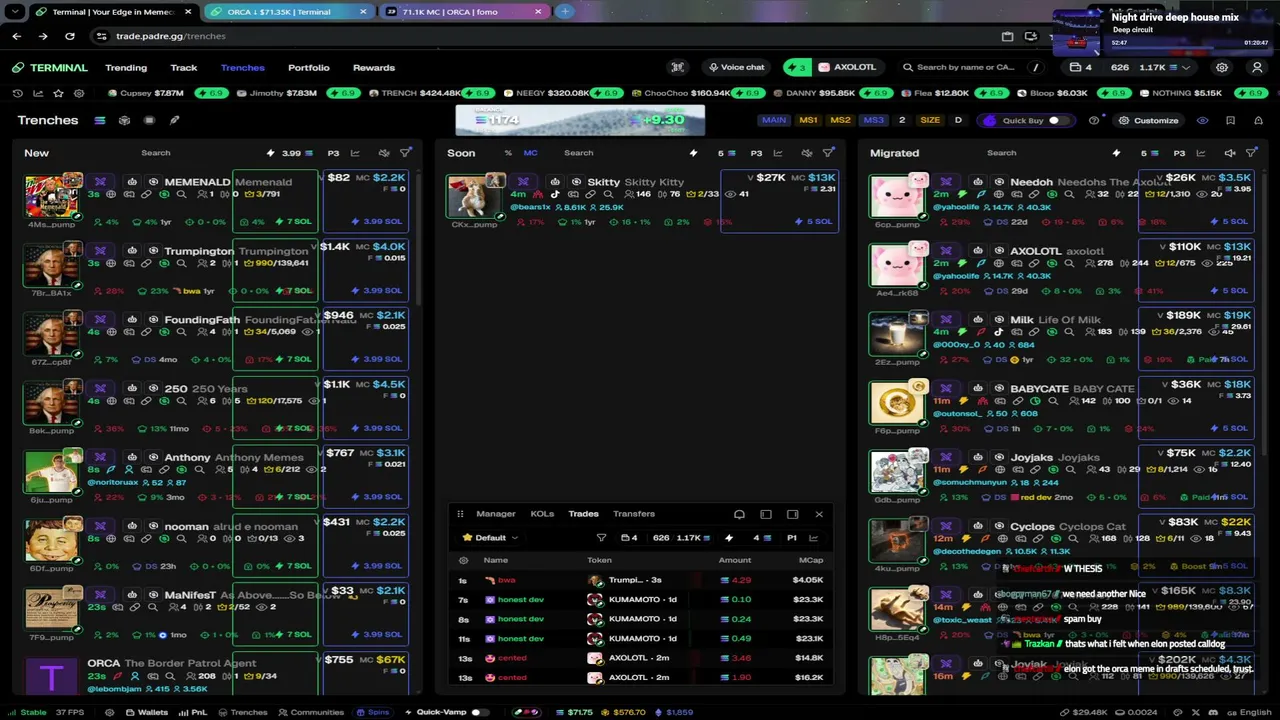
Task: Click the history clock icon in the ticker bar
Action: [18, 93]
